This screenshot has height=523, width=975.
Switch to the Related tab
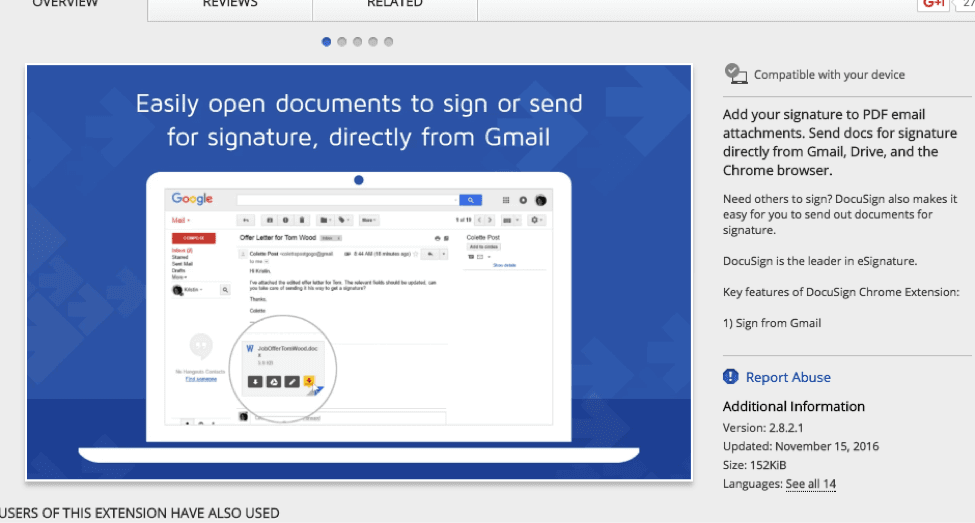394,4
